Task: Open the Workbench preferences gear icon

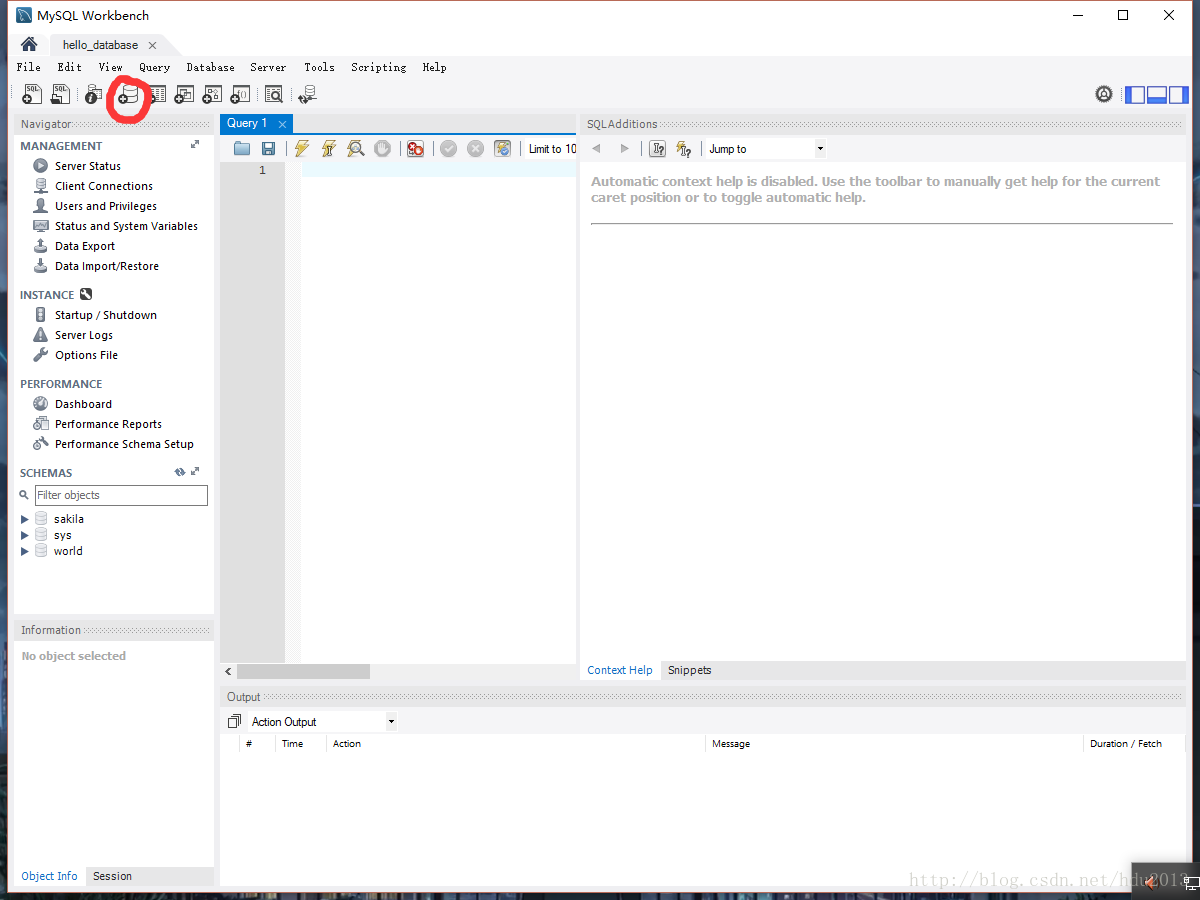Action: [1104, 94]
